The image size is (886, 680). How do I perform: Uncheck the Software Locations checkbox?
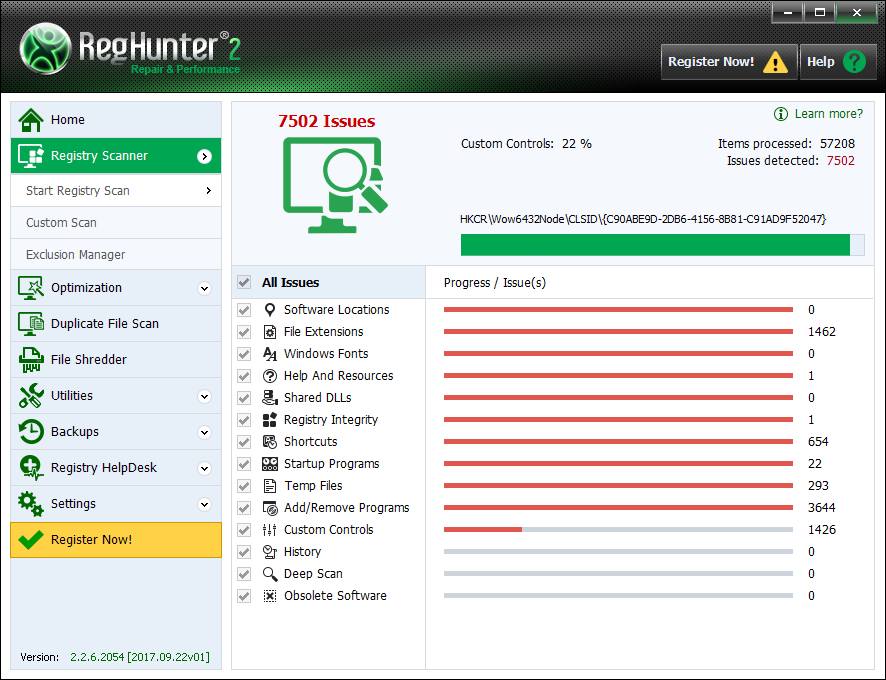click(244, 310)
